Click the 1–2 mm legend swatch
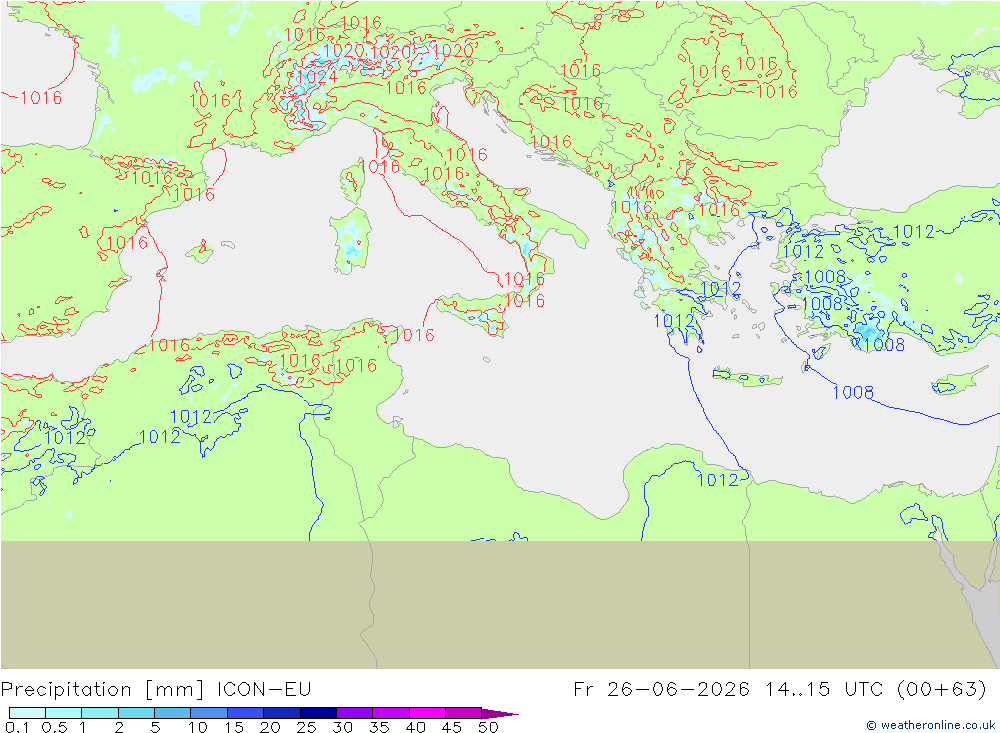Screen dimensions: 1000x733 (x=100, y=713)
